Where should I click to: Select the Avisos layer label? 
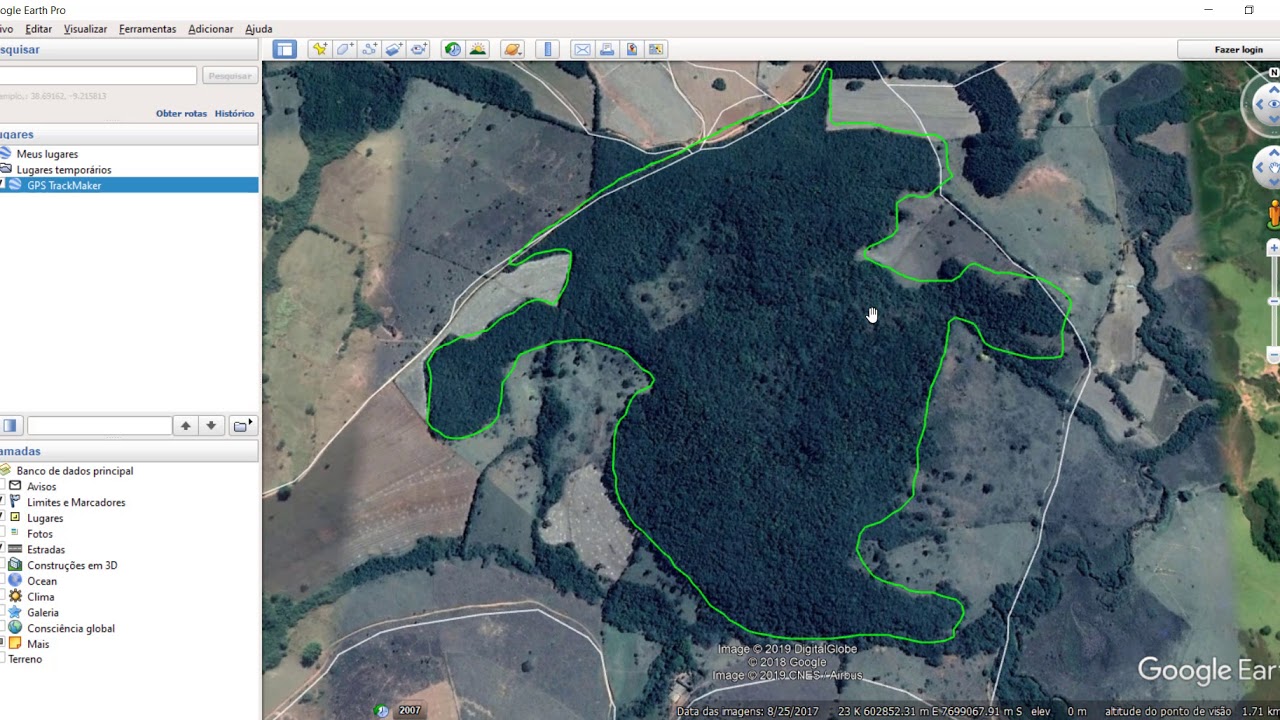[x=42, y=487]
